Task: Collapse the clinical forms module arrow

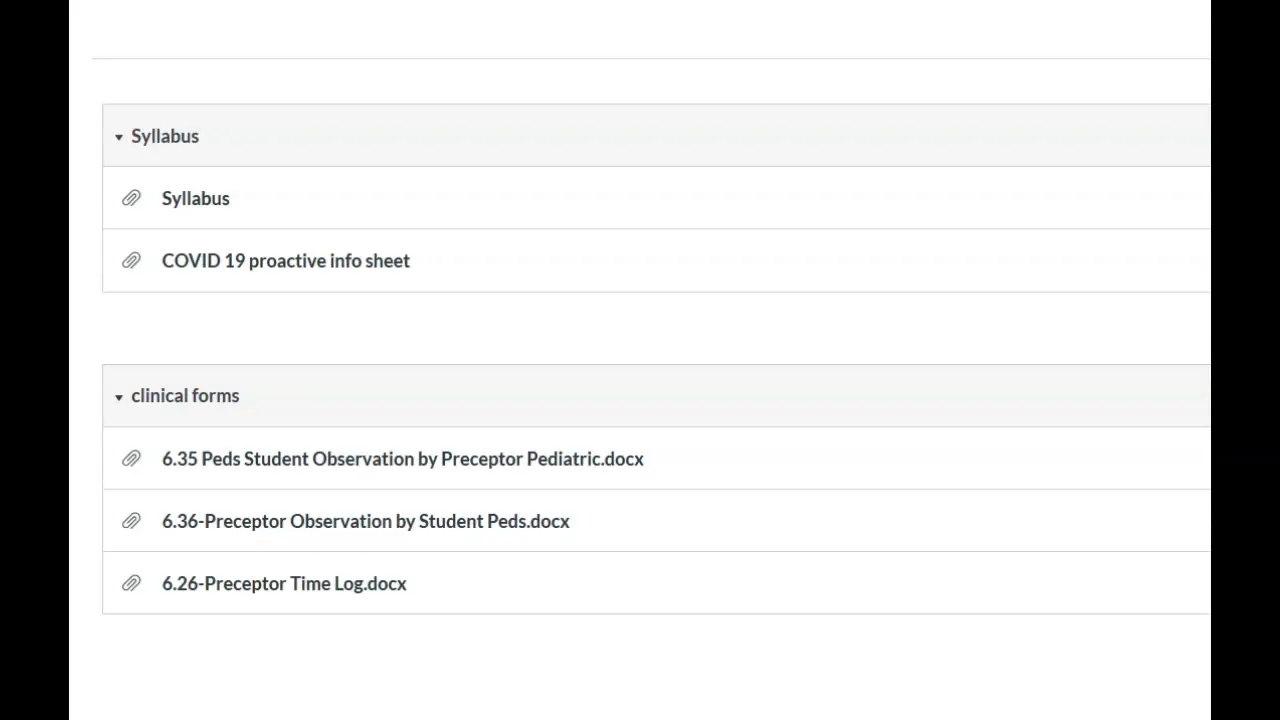Action: [119, 397]
